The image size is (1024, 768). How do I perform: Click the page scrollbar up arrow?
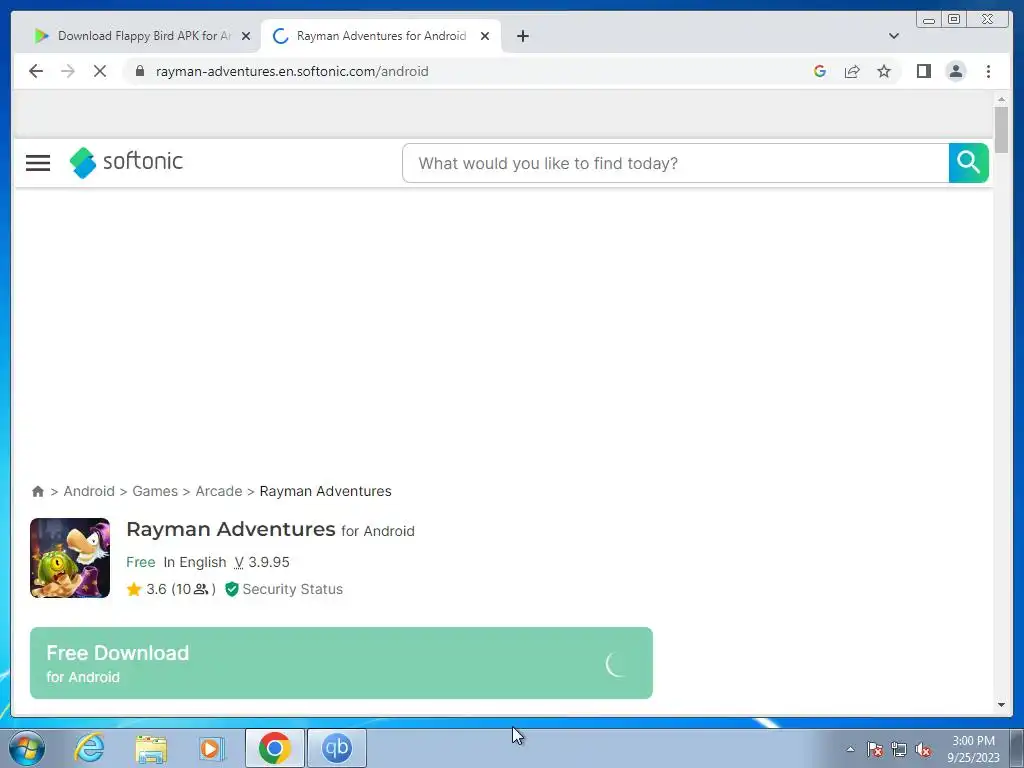(x=1001, y=99)
